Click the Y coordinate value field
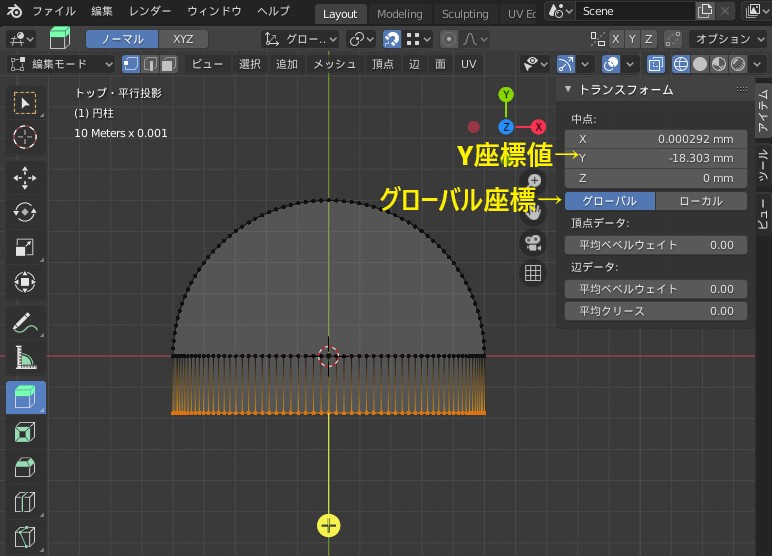This screenshot has height=556, width=772. [x=656, y=158]
